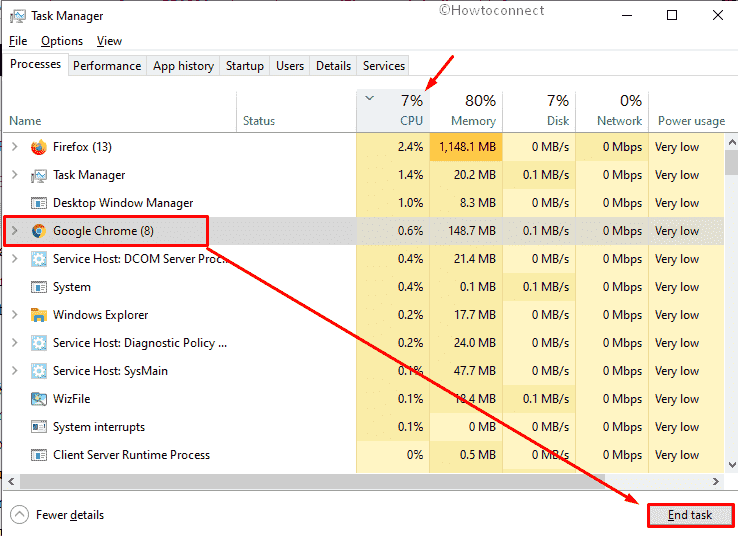This screenshot has width=738, height=536.
Task: Click the 20.2 MB memory cell
Action: (x=466, y=175)
